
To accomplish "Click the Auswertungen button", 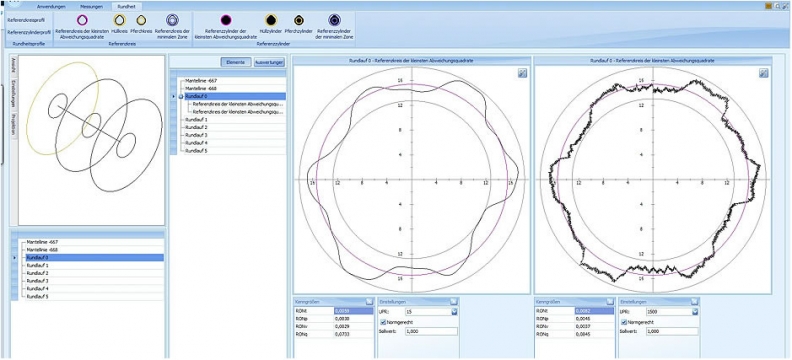I will pos(269,62).
